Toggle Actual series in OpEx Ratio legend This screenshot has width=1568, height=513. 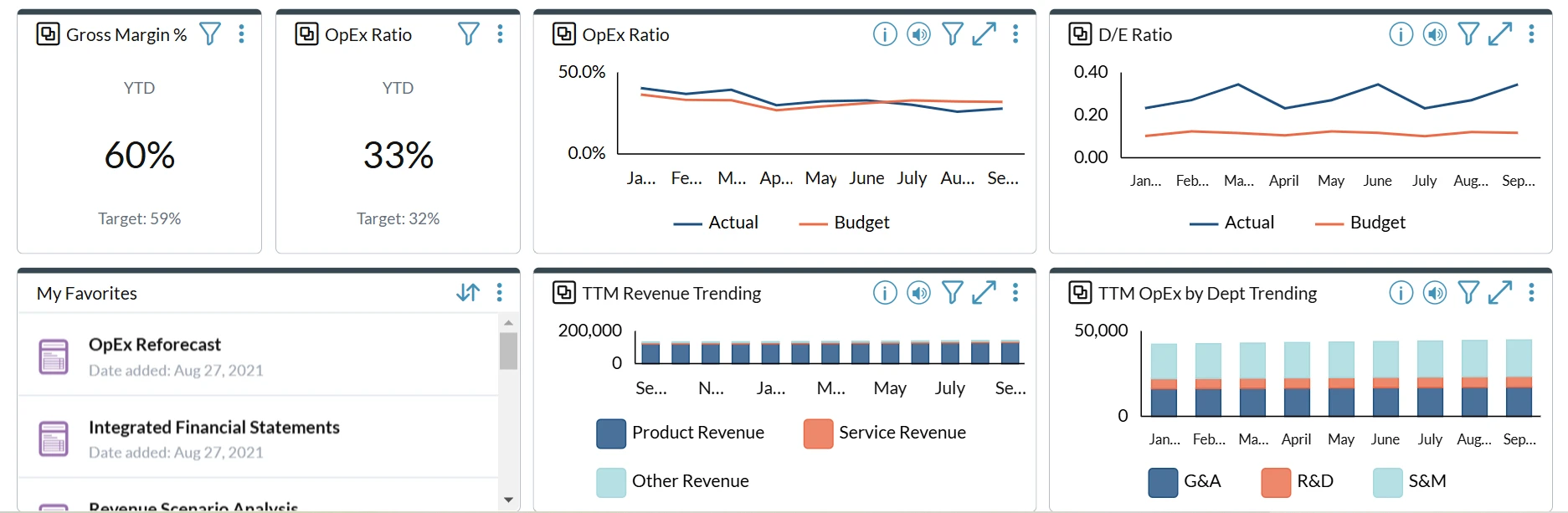pyautogui.click(x=716, y=223)
